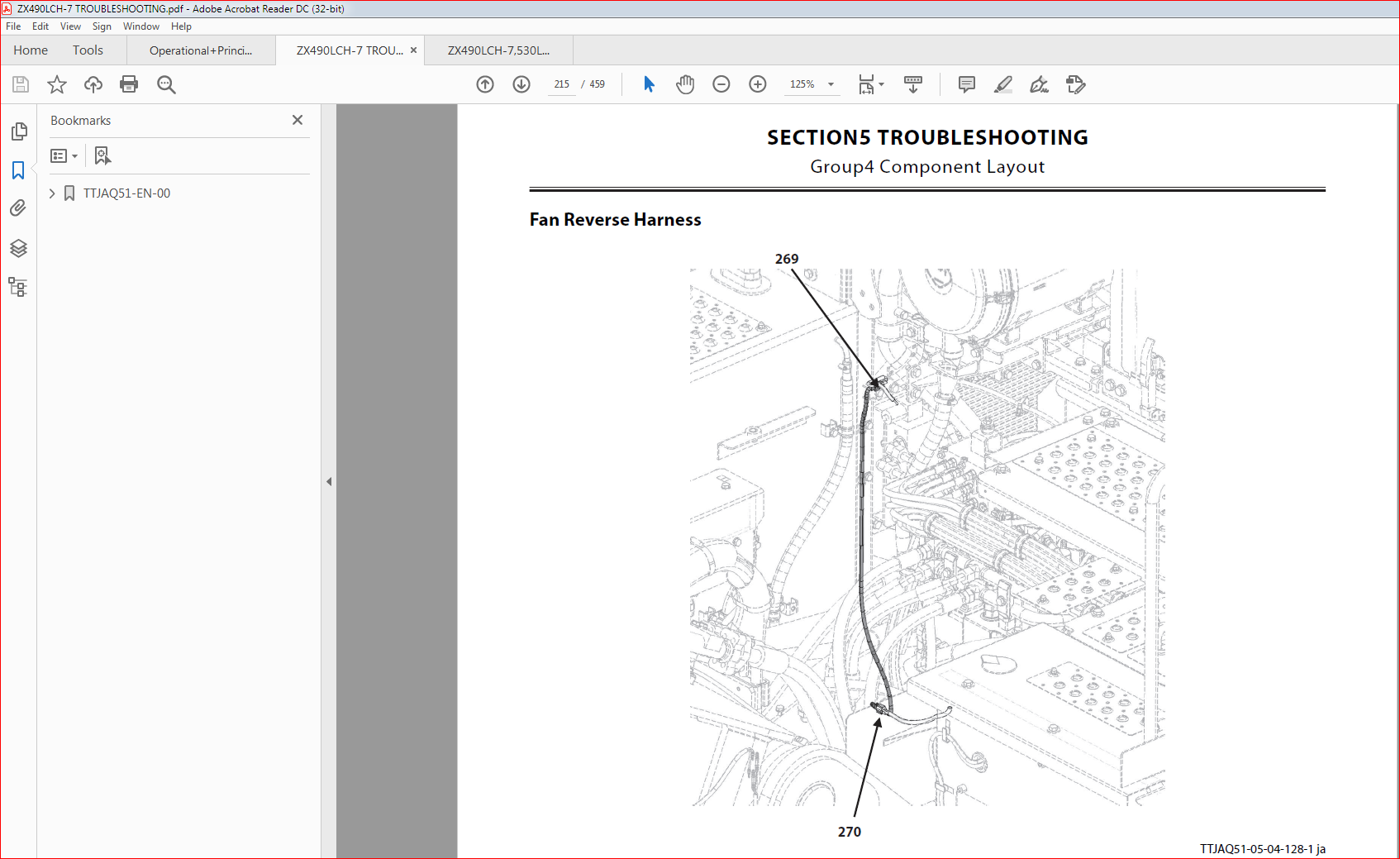Open the Attachments paperclip panel
Image resolution: width=1400 pixels, height=859 pixels.
tap(18, 208)
